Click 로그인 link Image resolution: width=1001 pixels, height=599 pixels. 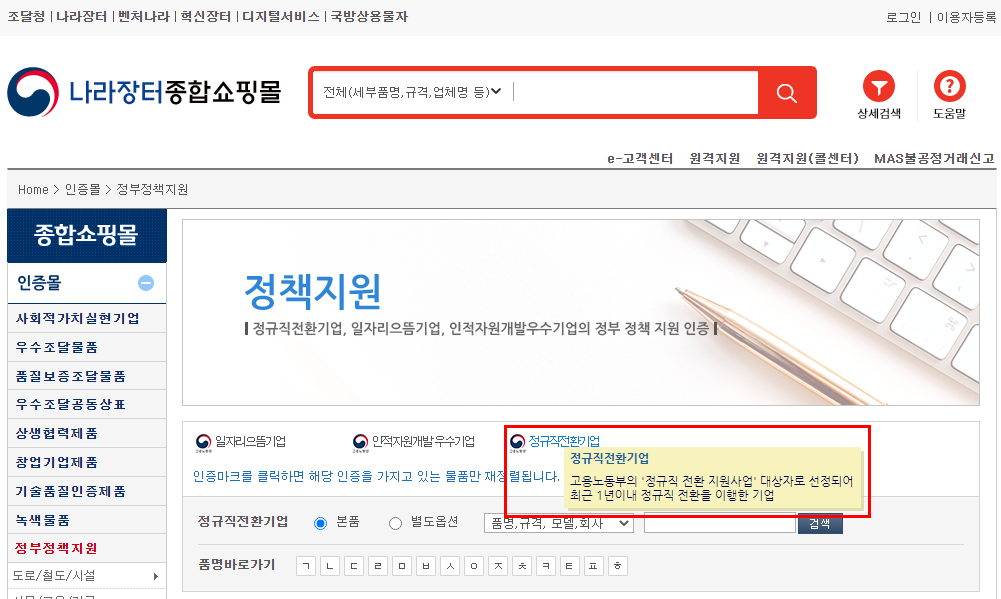[903, 18]
